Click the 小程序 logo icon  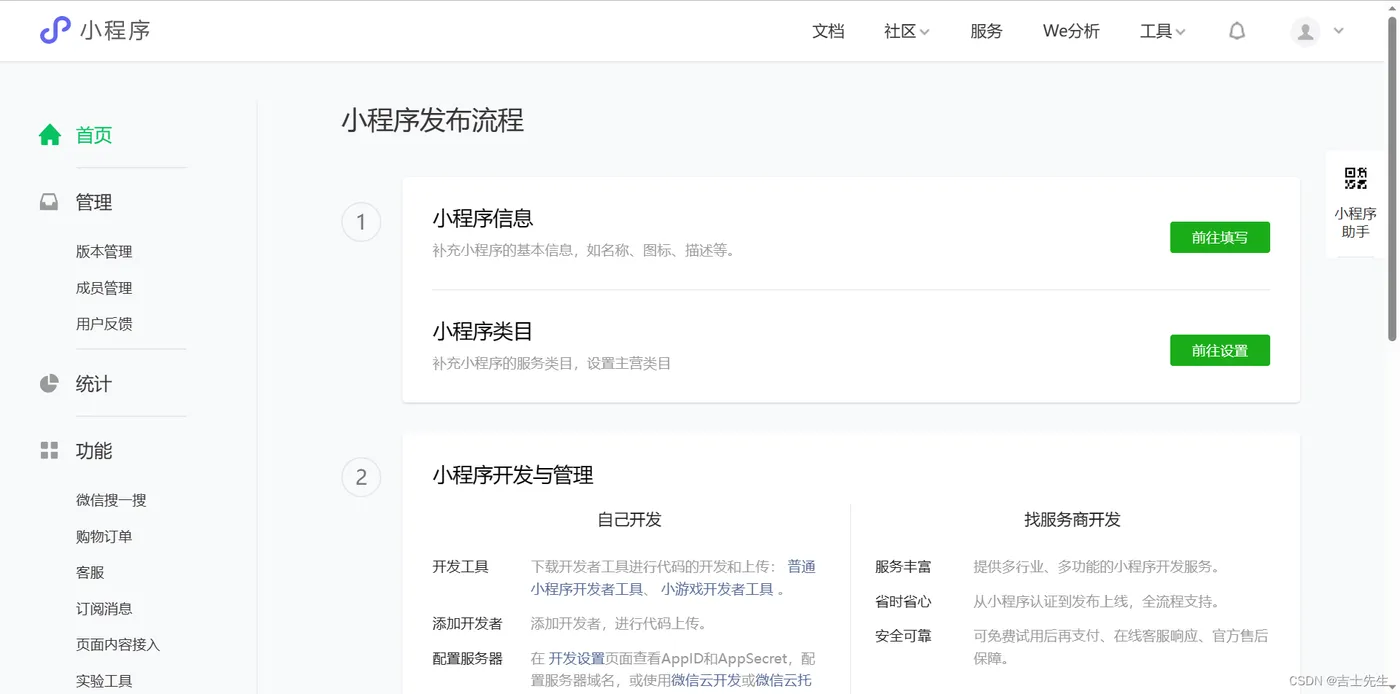(55, 30)
